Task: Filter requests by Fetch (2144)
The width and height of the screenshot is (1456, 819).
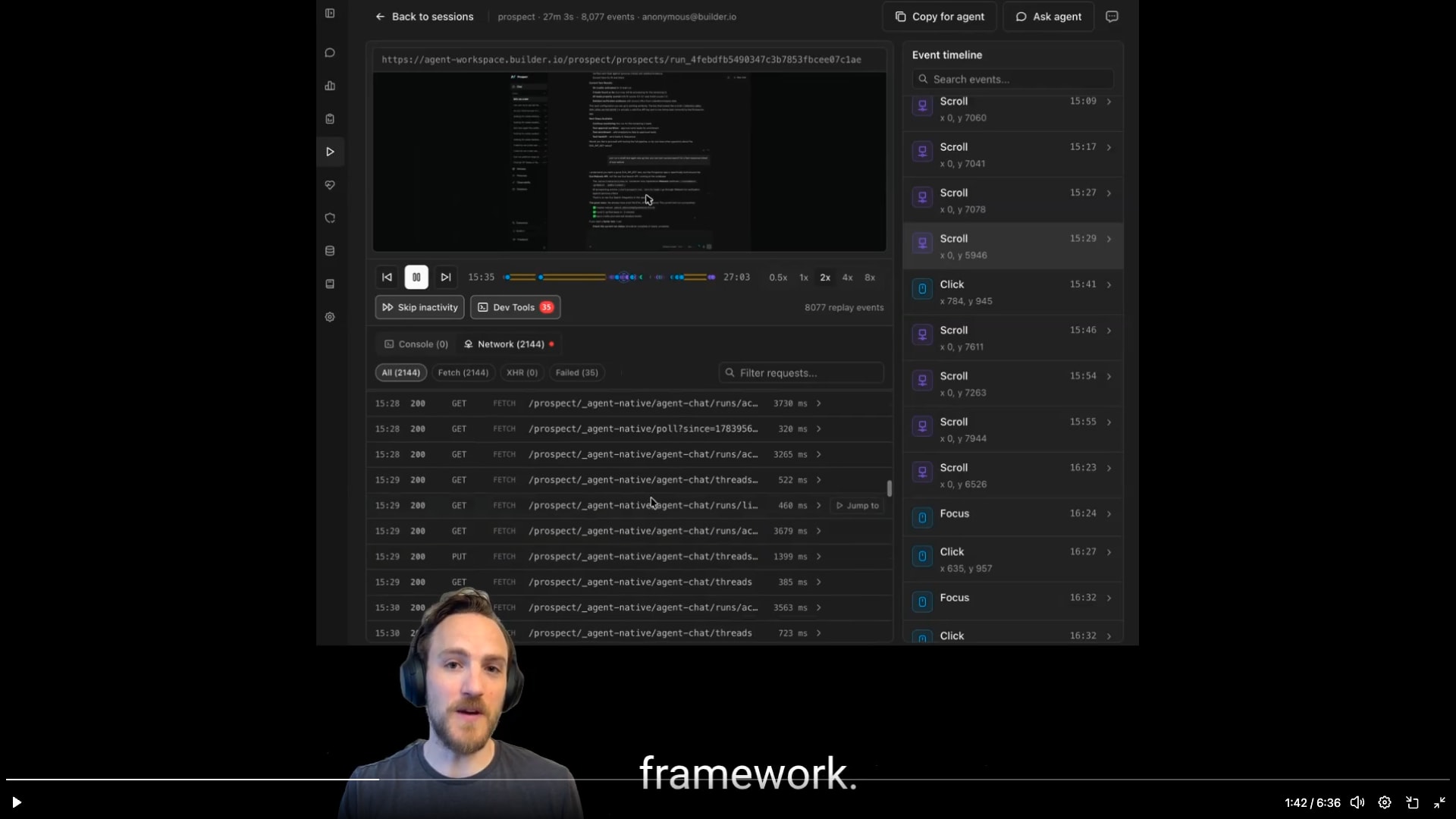Action: point(463,373)
